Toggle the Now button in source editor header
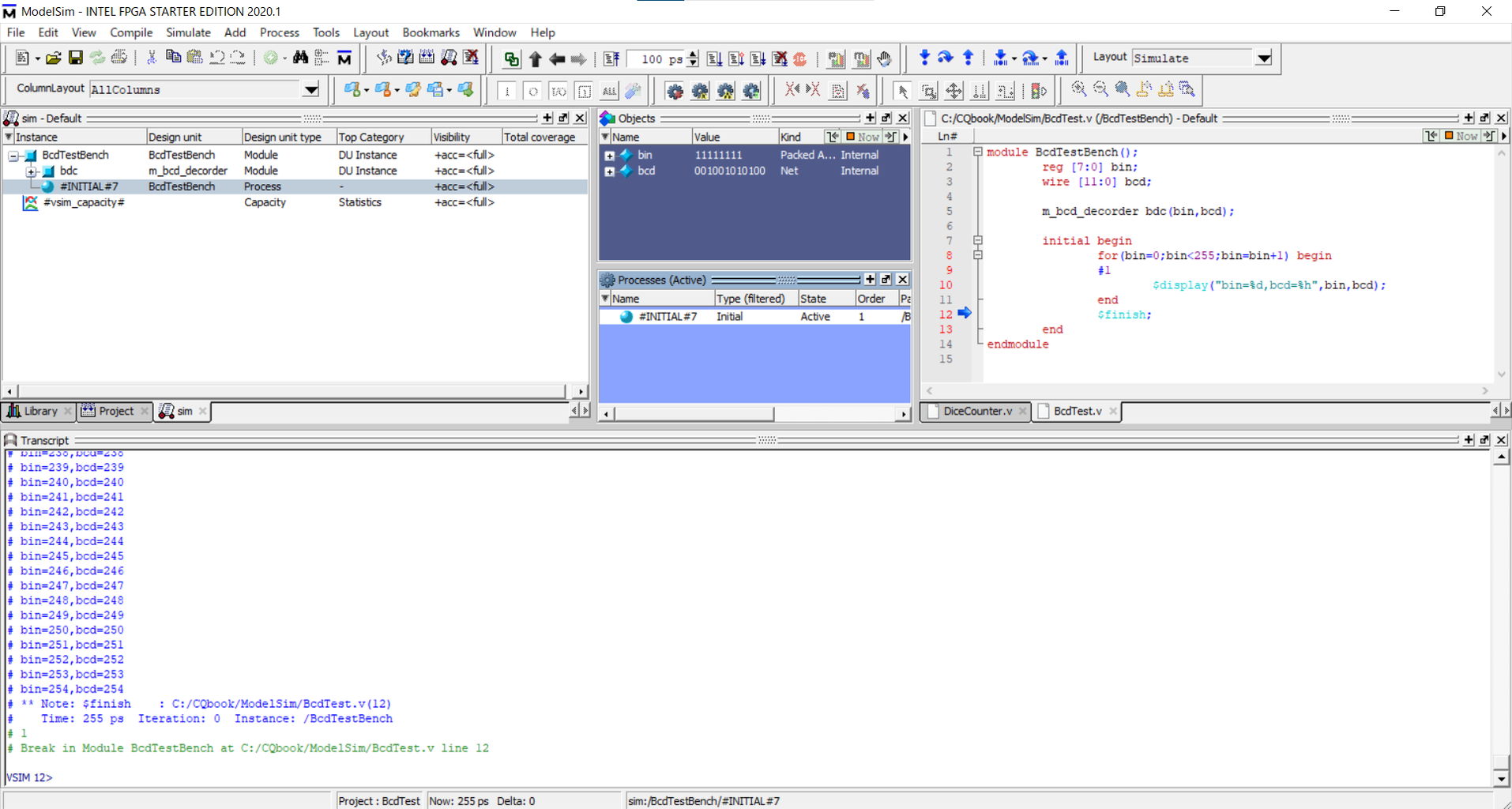This screenshot has width=1512, height=809. click(1461, 136)
